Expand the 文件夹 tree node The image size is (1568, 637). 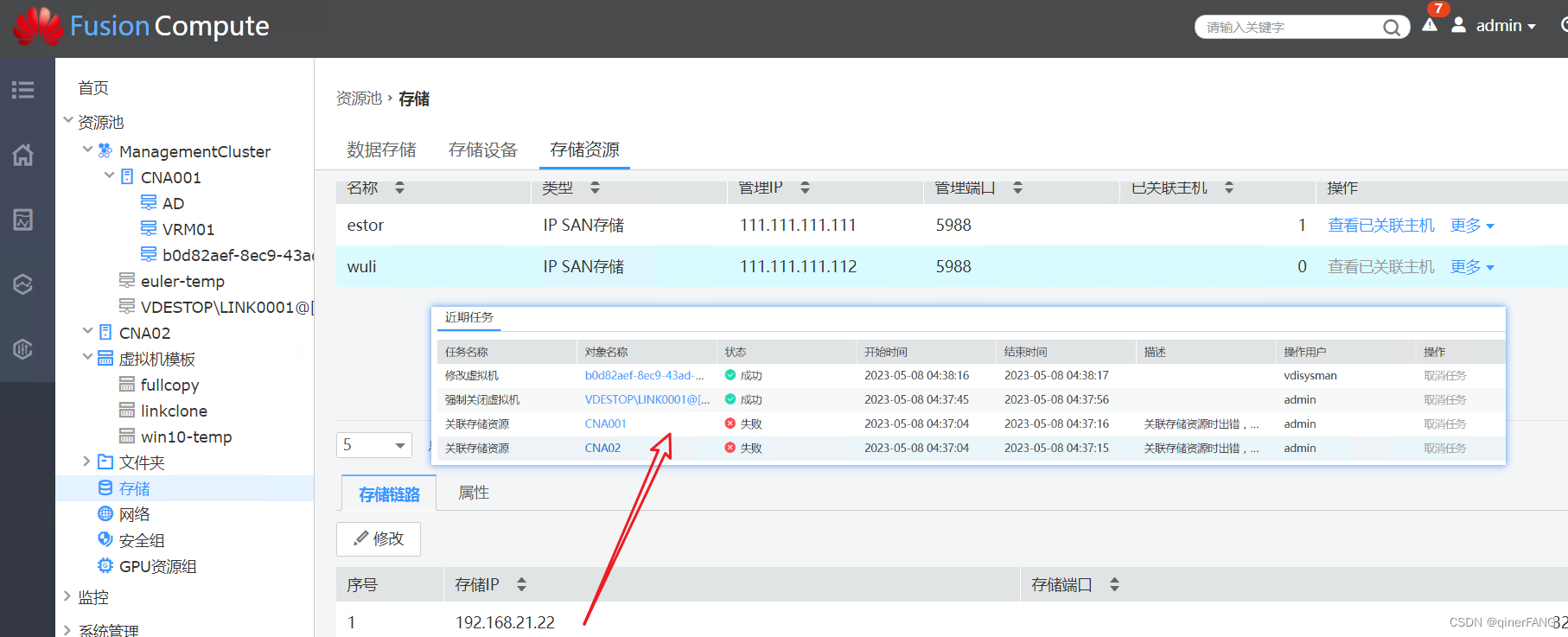(x=86, y=462)
